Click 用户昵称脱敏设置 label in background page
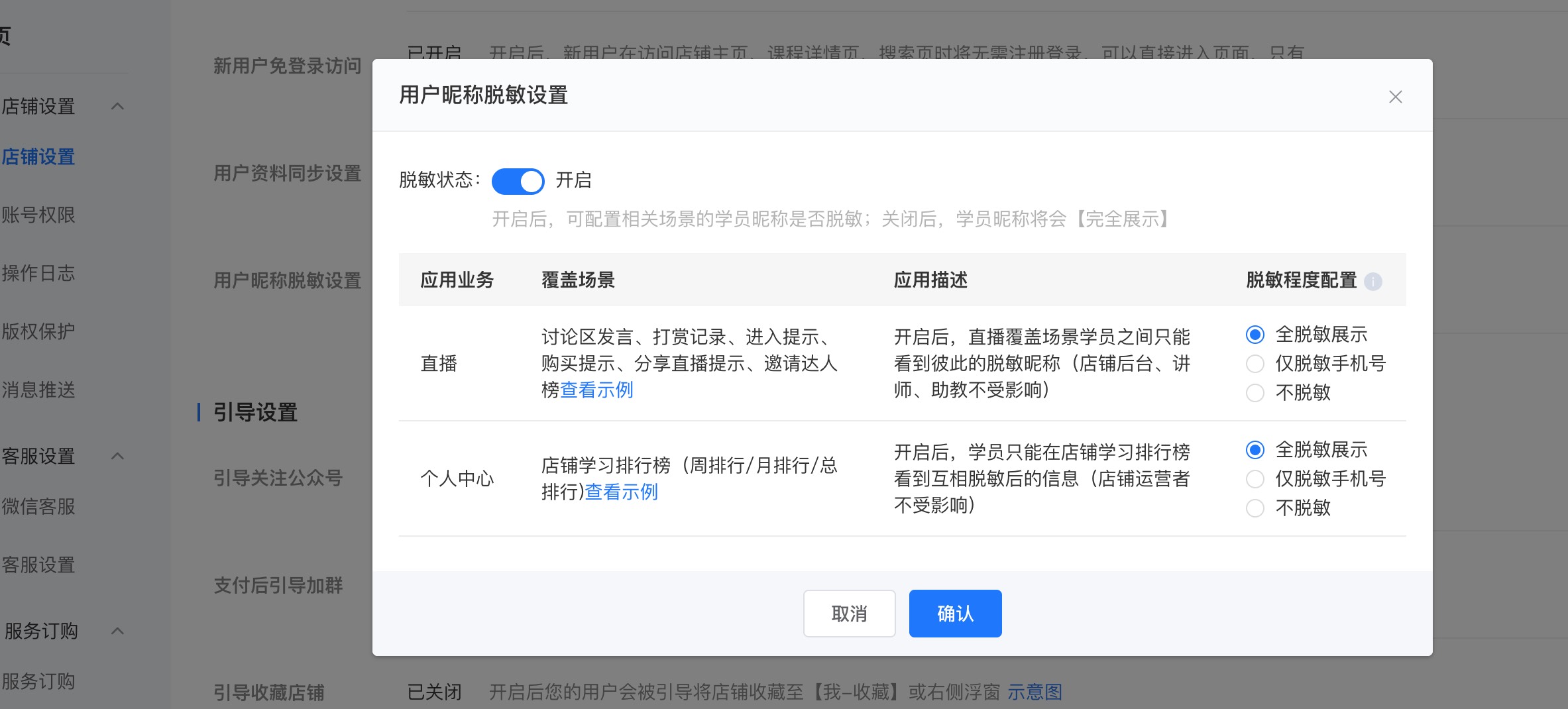1568x709 pixels. (287, 281)
